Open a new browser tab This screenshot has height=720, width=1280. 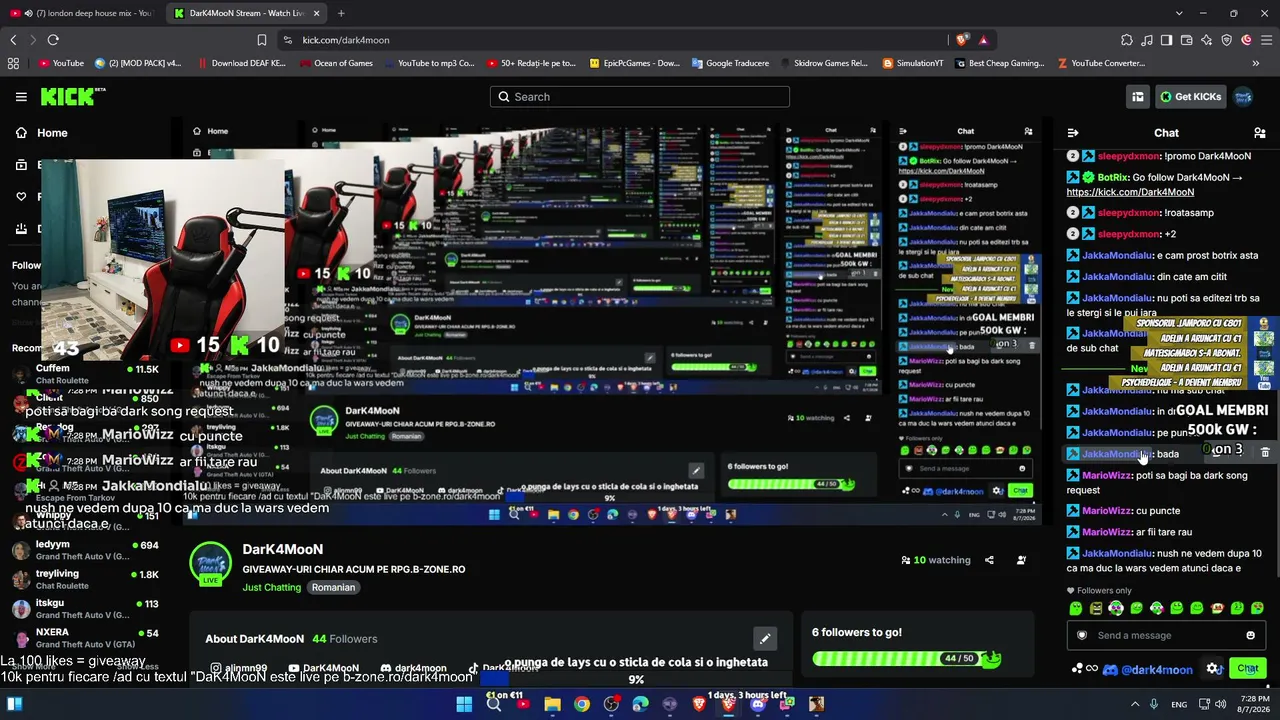[x=341, y=13]
